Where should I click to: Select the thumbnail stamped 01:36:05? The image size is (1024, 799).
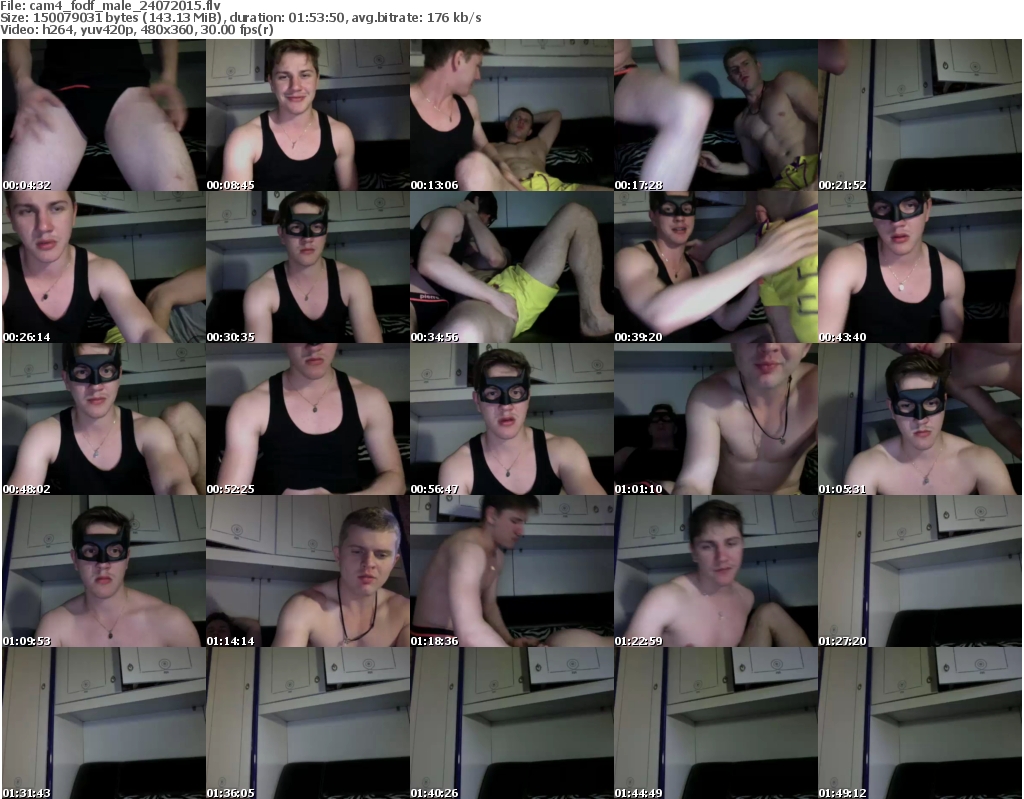tap(308, 723)
